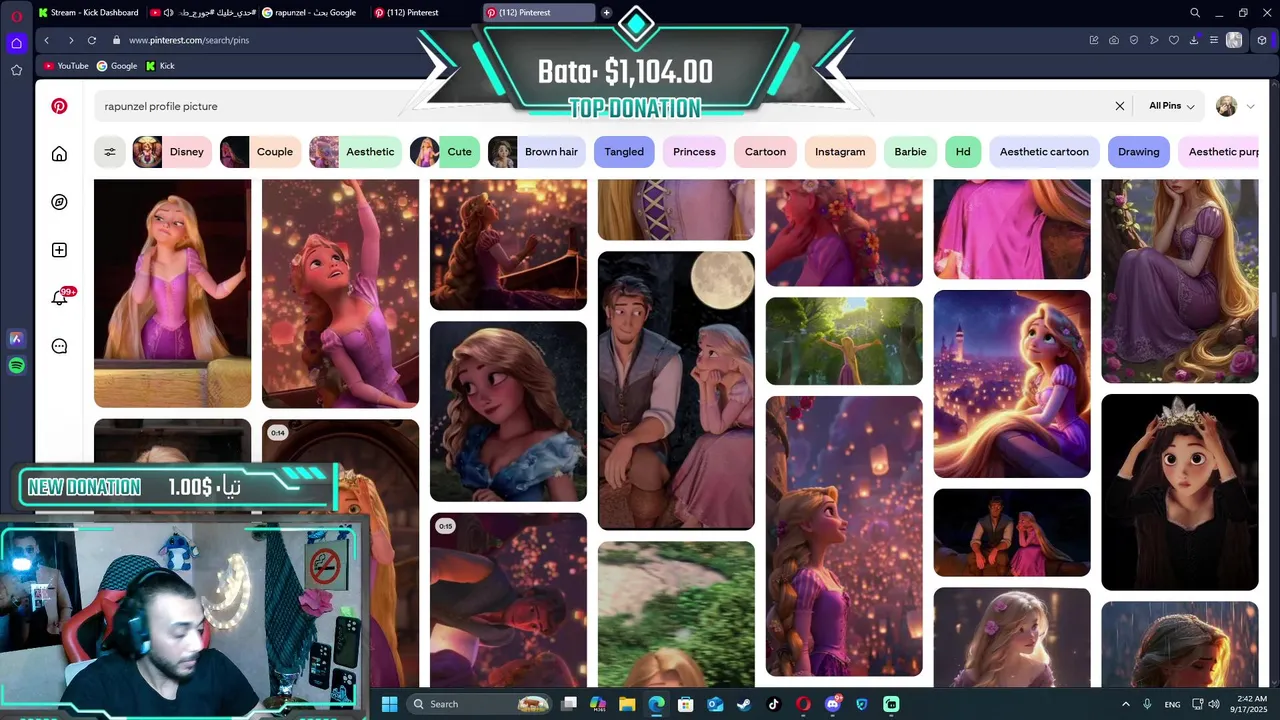Viewport: 1280px width, 720px height.
Task: Go to Pinterest Home feed icon
Action: tap(59, 154)
